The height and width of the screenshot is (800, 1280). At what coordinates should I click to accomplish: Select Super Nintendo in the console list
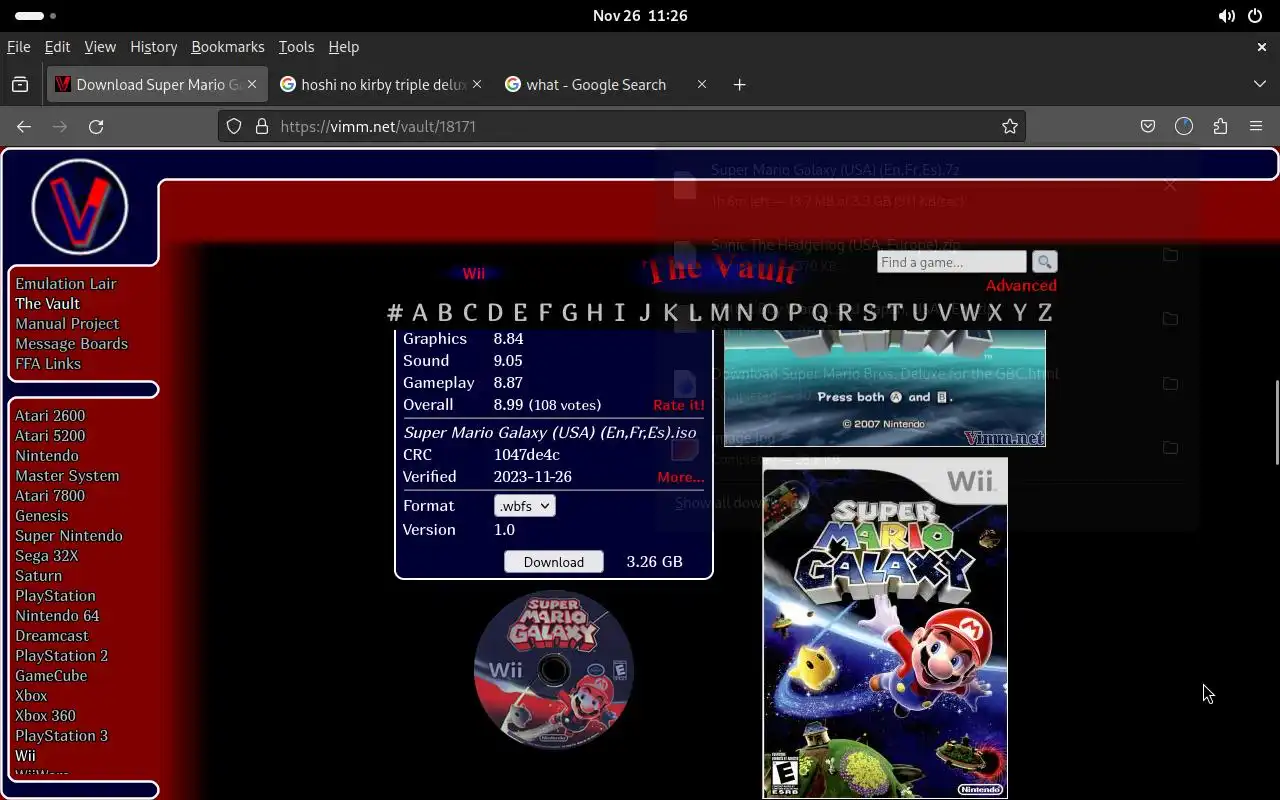tap(69, 536)
